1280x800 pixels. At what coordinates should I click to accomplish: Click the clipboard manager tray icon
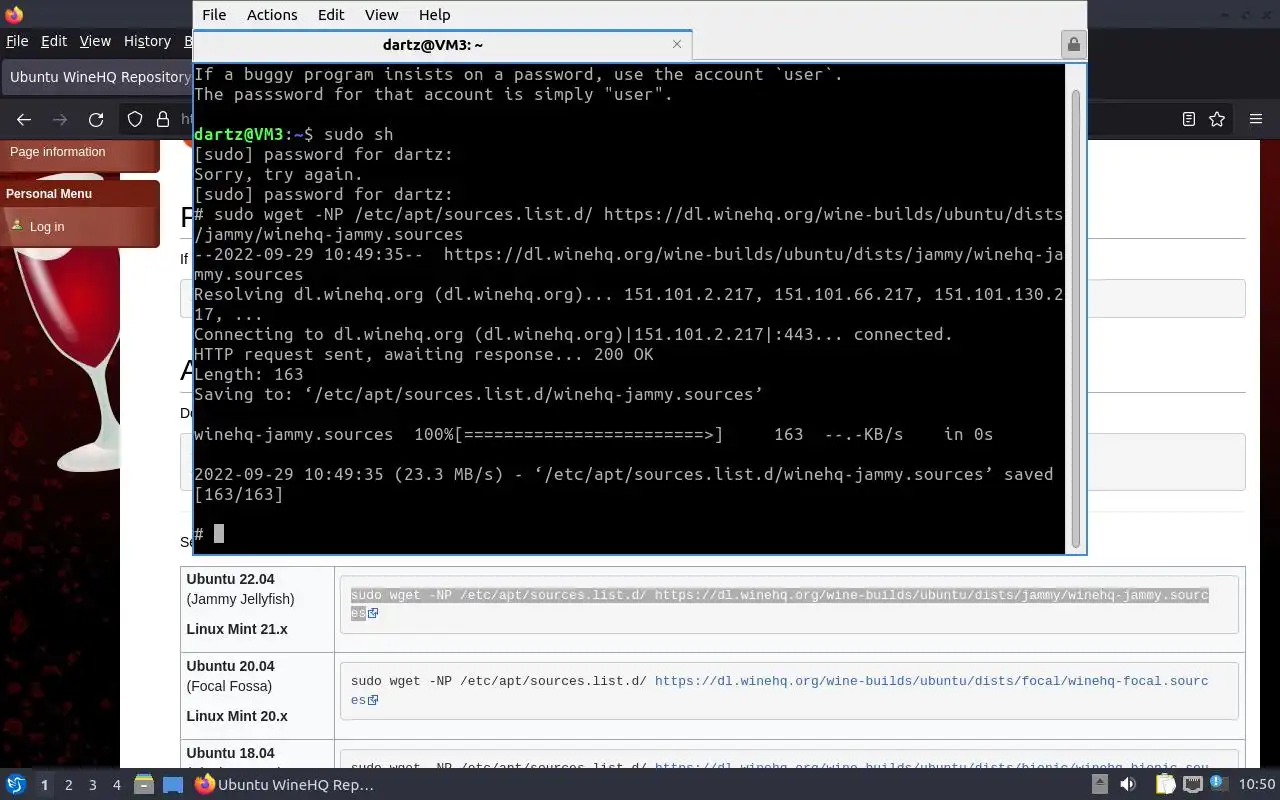click(1165, 785)
